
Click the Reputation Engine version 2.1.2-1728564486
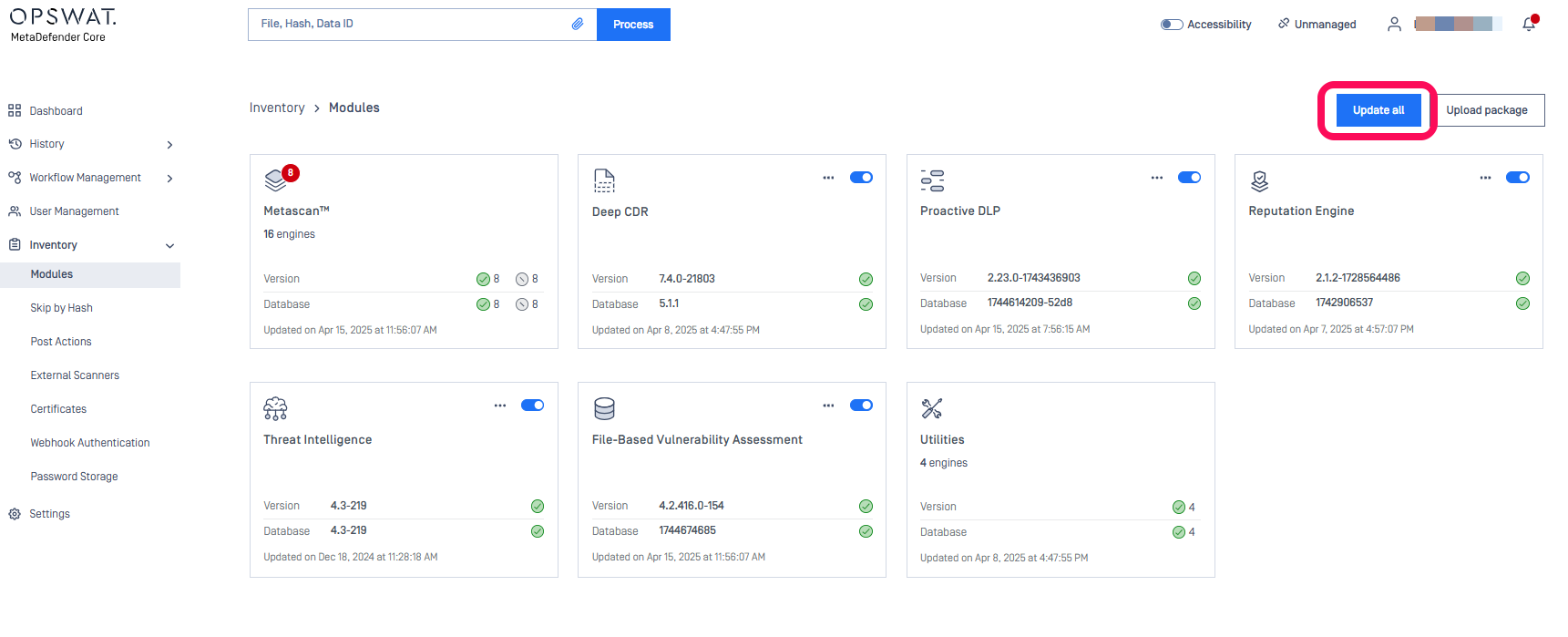pos(1358,278)
